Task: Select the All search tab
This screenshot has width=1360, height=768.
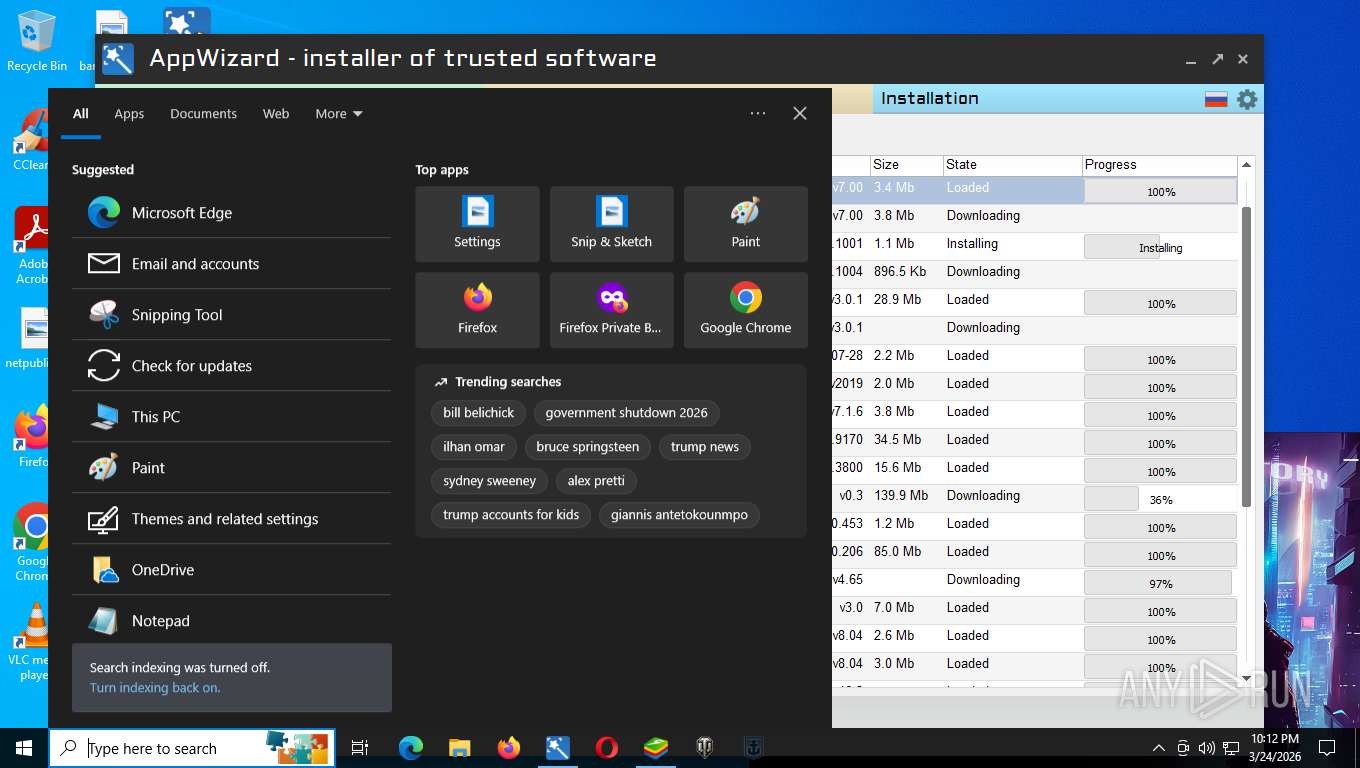Action: pos(81,114)
